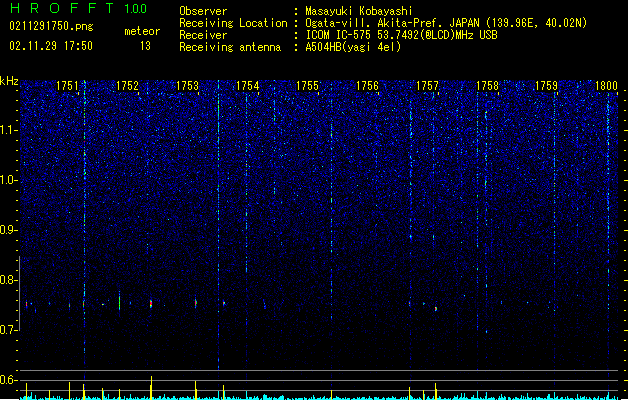Screen dimensions: 629x400
Task: Click the 1.1 kHz axis label
Action: point(8,130)
